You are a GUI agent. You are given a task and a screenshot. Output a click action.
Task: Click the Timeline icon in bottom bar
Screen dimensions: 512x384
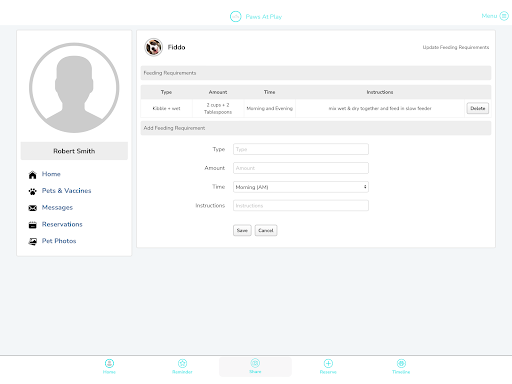(x=401, y=363)
